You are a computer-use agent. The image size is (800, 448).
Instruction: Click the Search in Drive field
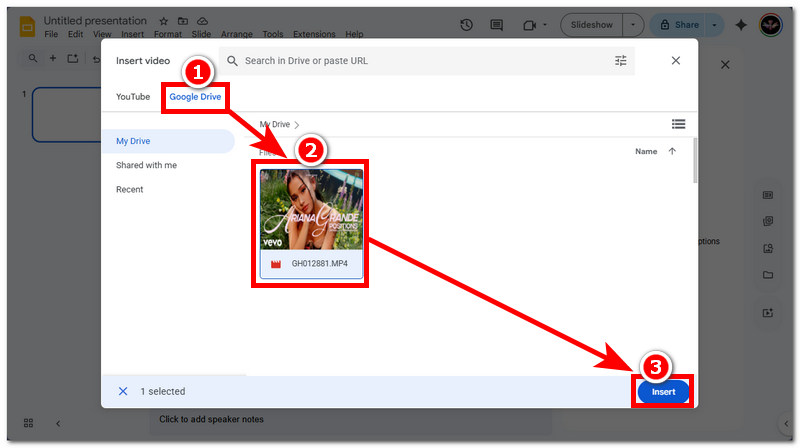(x=420, y=61)
